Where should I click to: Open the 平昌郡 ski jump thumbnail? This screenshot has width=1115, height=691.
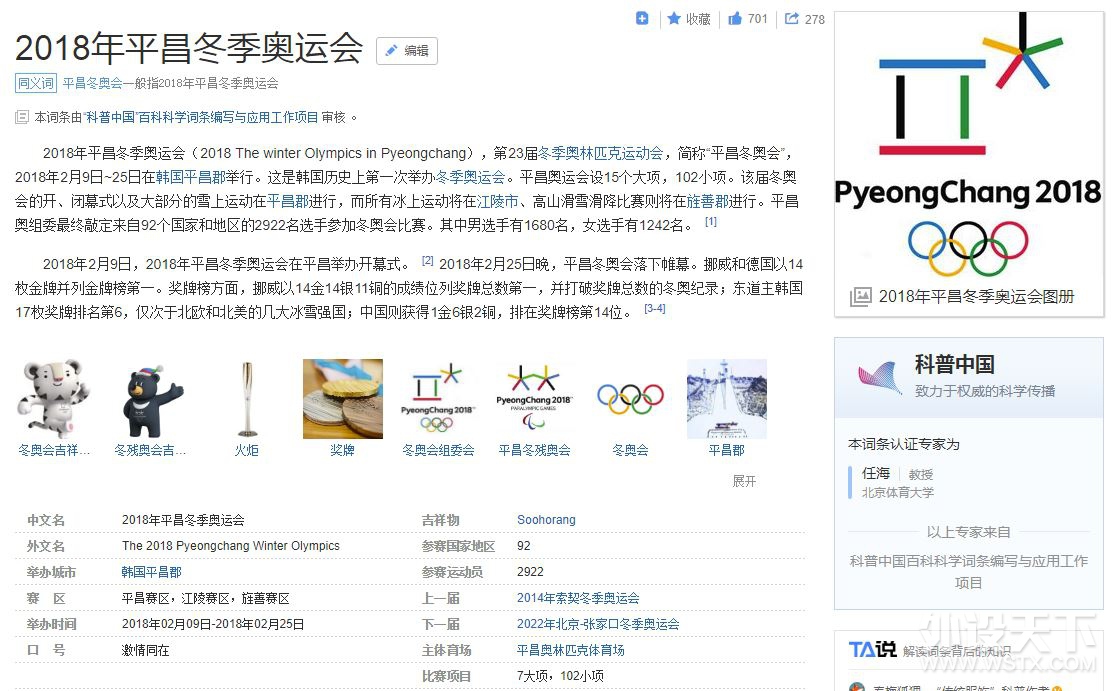(x=727, y=399)
